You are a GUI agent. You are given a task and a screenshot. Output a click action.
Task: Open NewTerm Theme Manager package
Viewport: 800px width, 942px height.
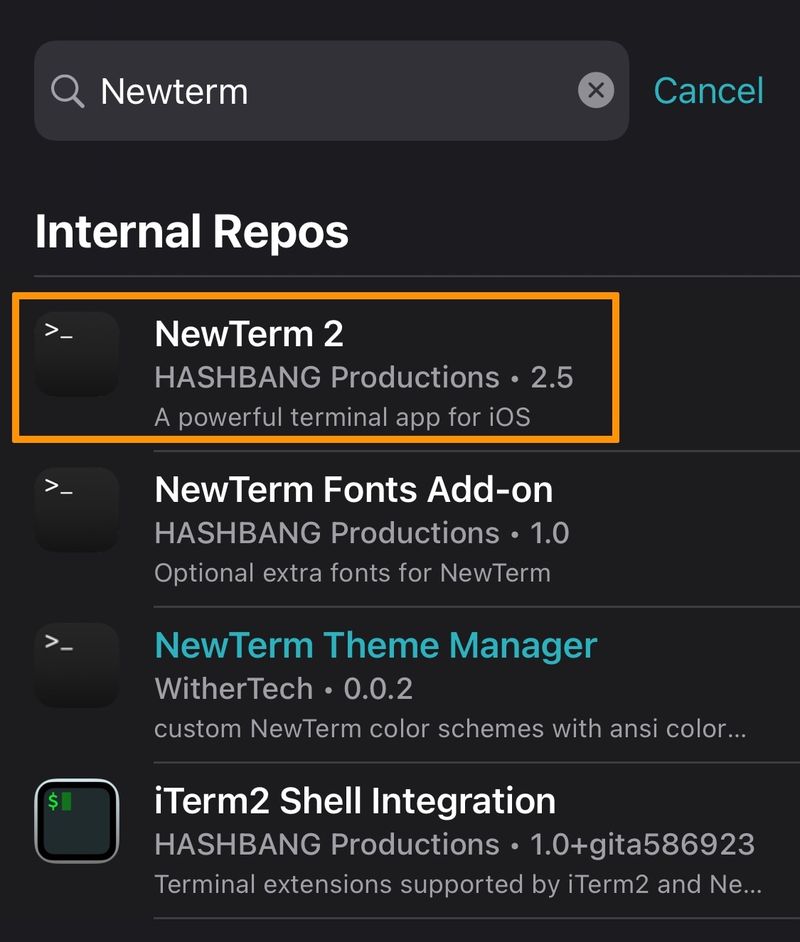click(x=375, y=646)
